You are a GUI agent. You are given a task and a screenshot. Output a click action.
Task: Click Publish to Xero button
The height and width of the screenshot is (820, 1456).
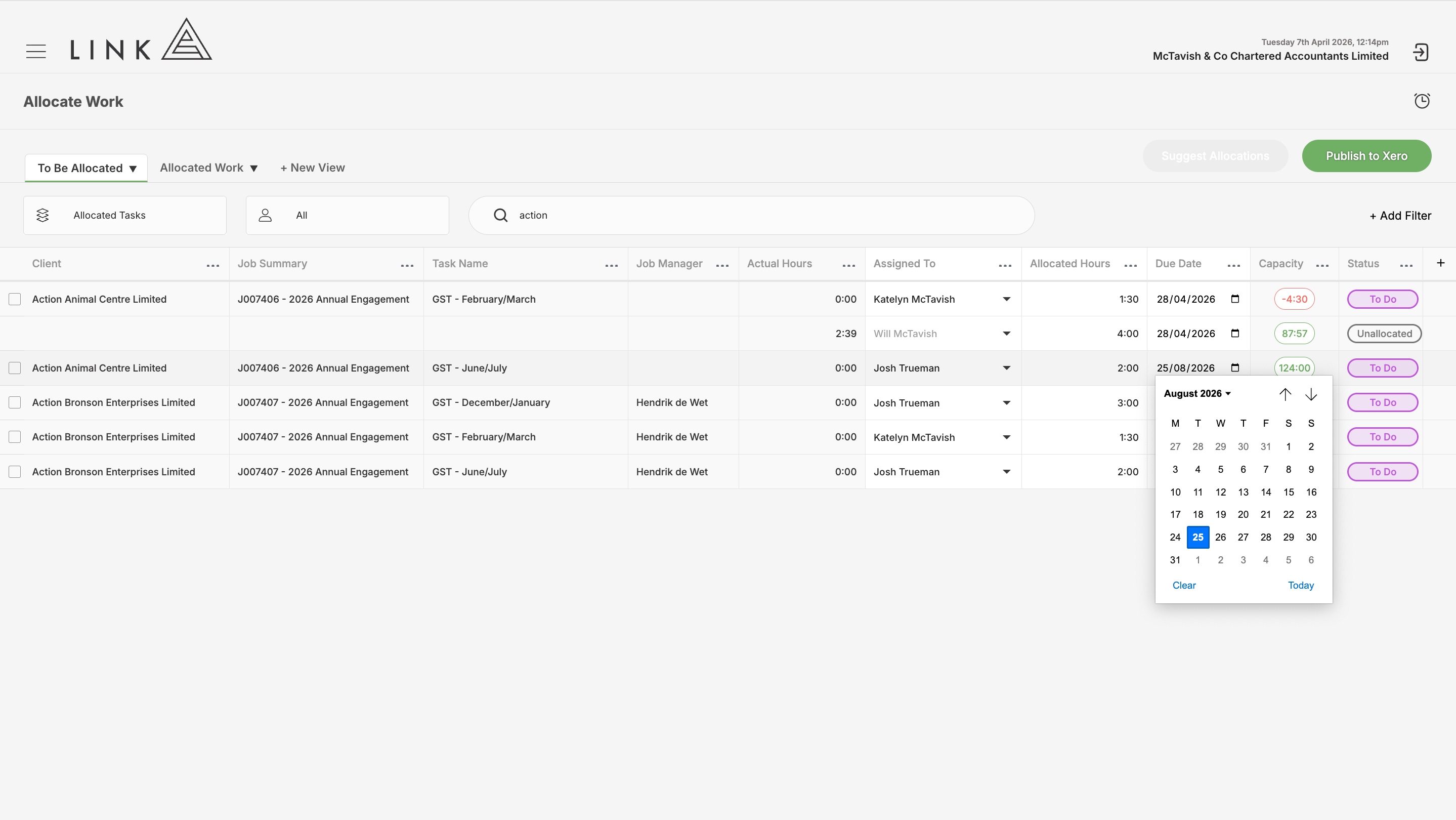pyautogui.click(x=1366, y=156)
